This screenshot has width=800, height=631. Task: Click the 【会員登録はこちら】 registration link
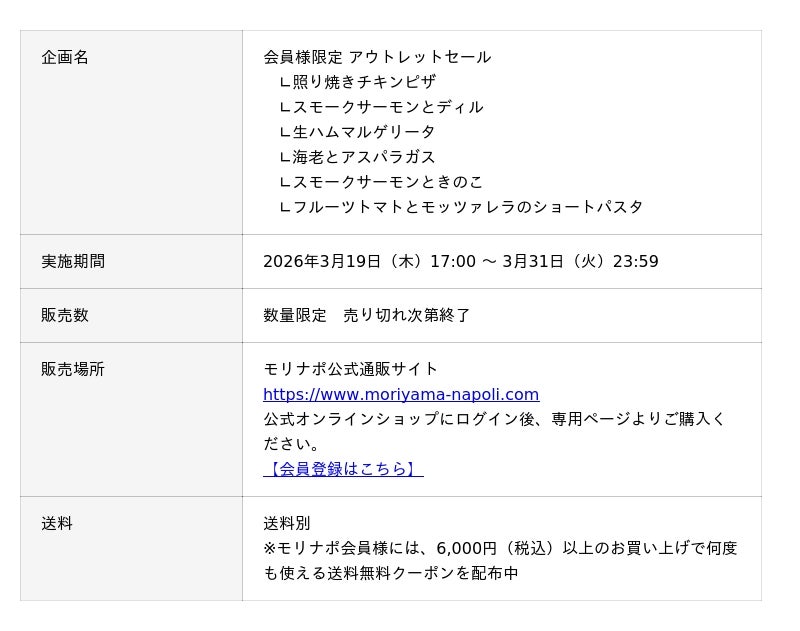point(343,469)
